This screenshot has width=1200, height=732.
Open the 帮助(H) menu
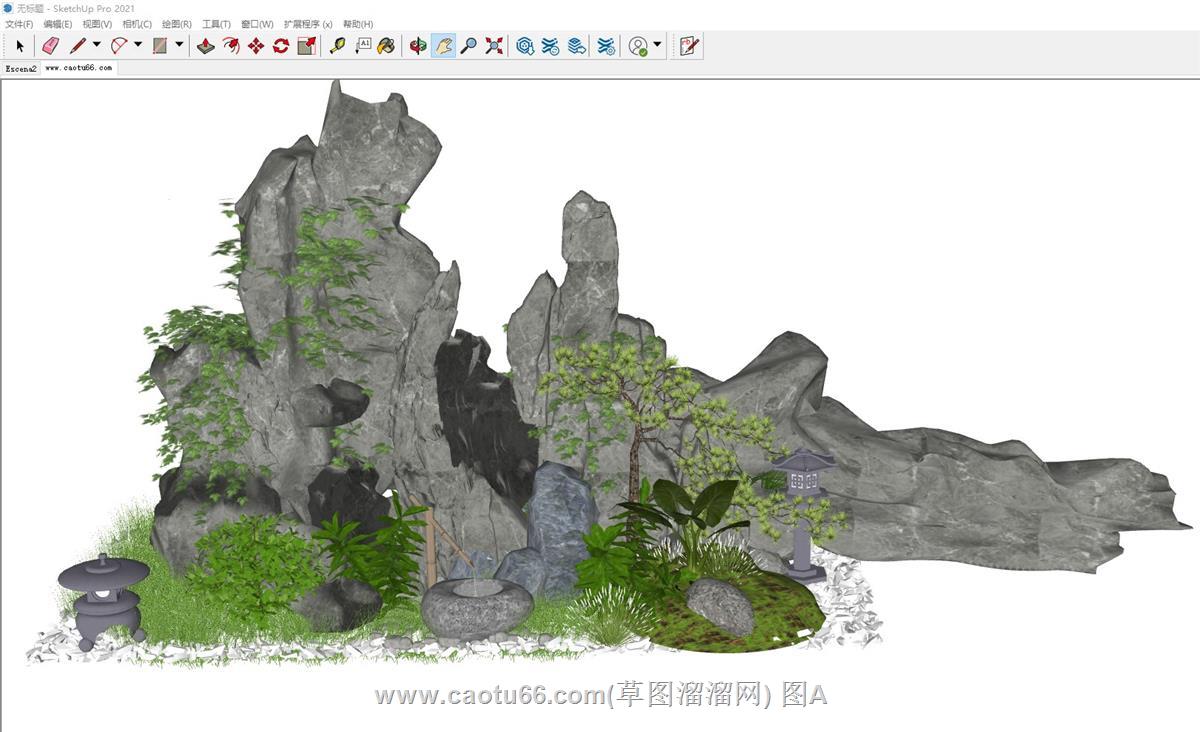point(358,24)
